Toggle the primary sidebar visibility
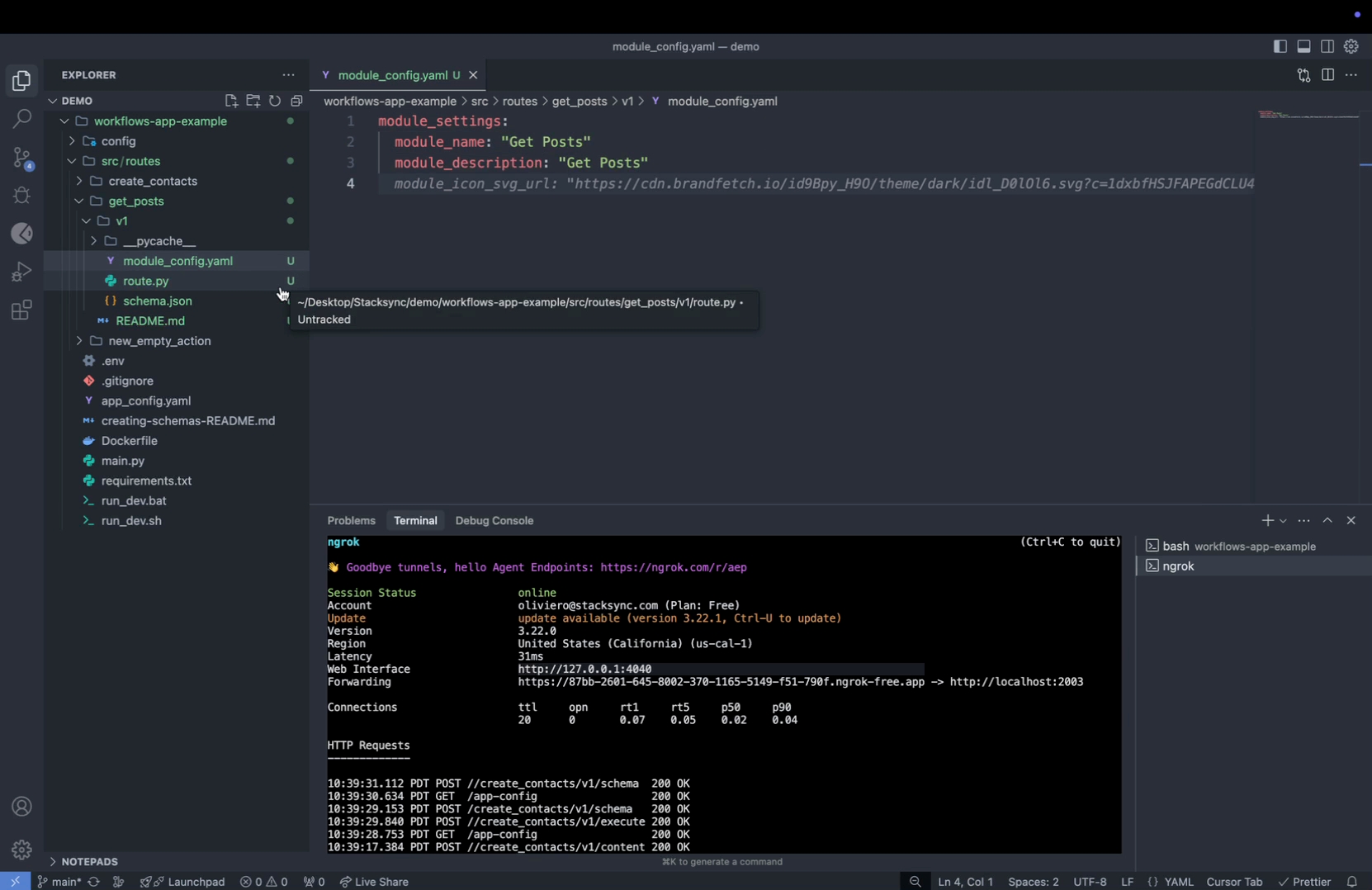This screenshot has height=890, width=1372. tap(1280, 47)
